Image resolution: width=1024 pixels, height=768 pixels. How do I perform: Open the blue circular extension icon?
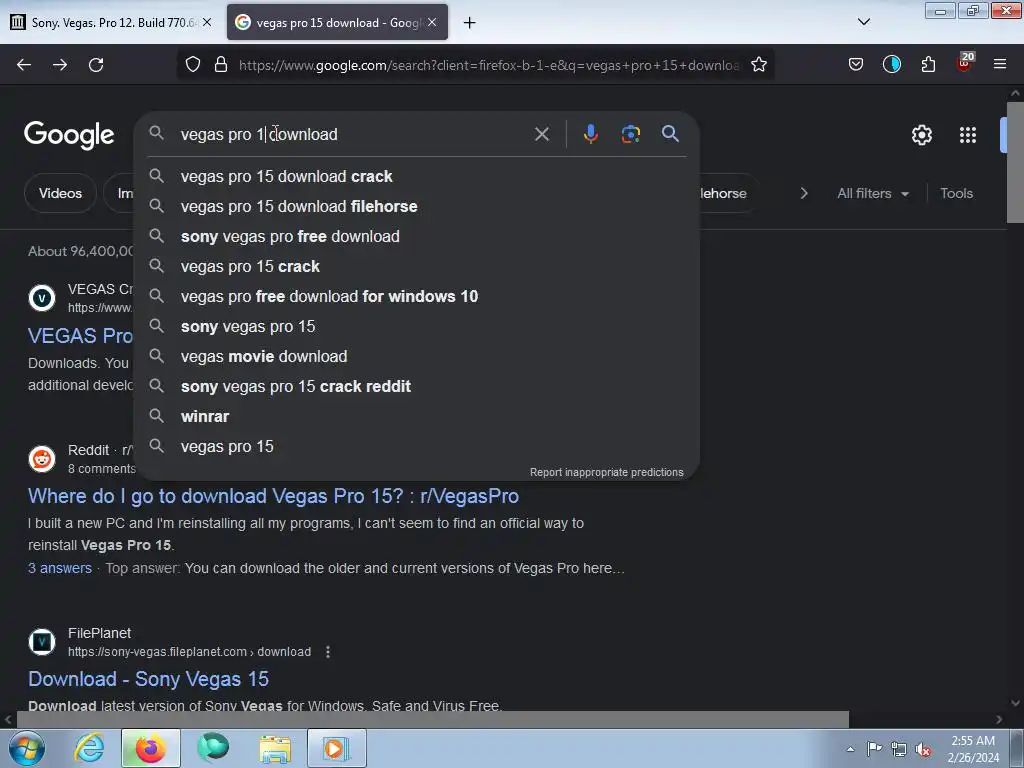tap(891, 64)
